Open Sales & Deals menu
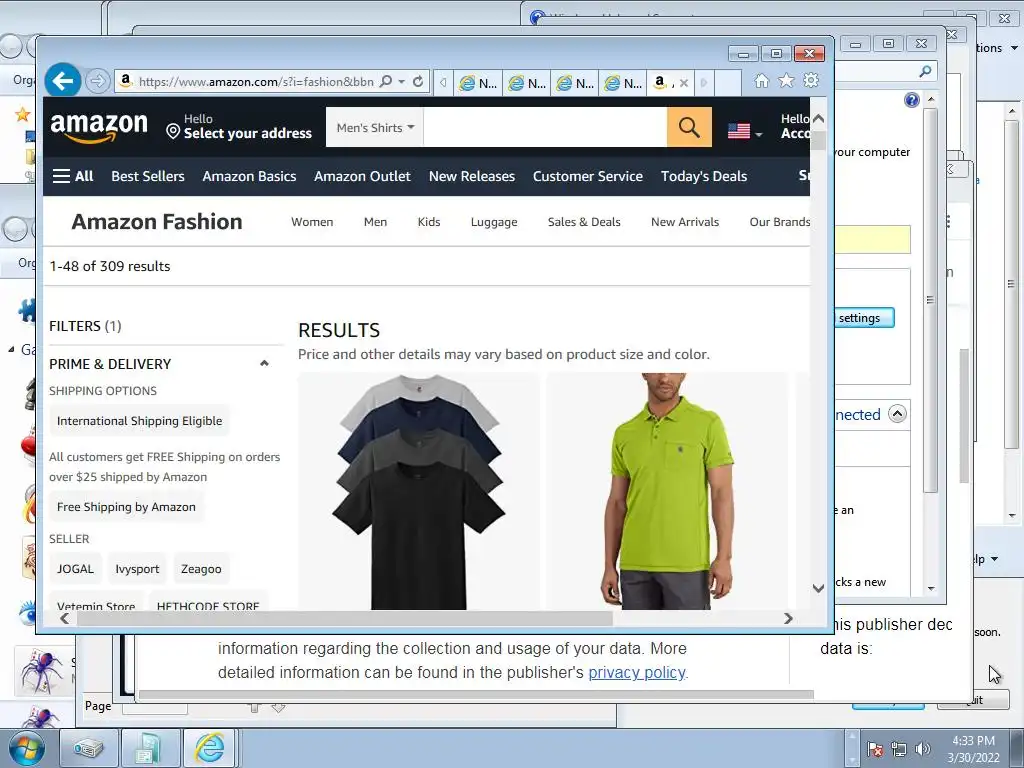Screen dimensions: 1024x768 tap(584, 222)
